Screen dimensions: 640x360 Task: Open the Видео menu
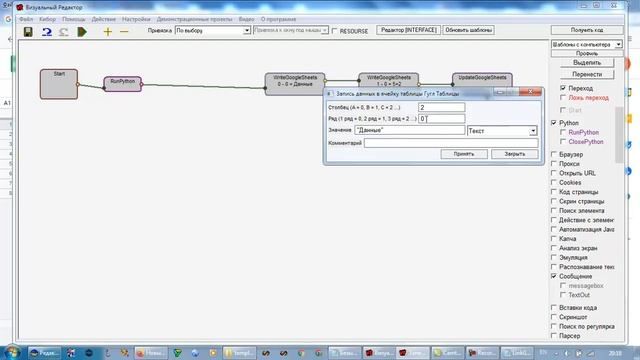(246, 19)
